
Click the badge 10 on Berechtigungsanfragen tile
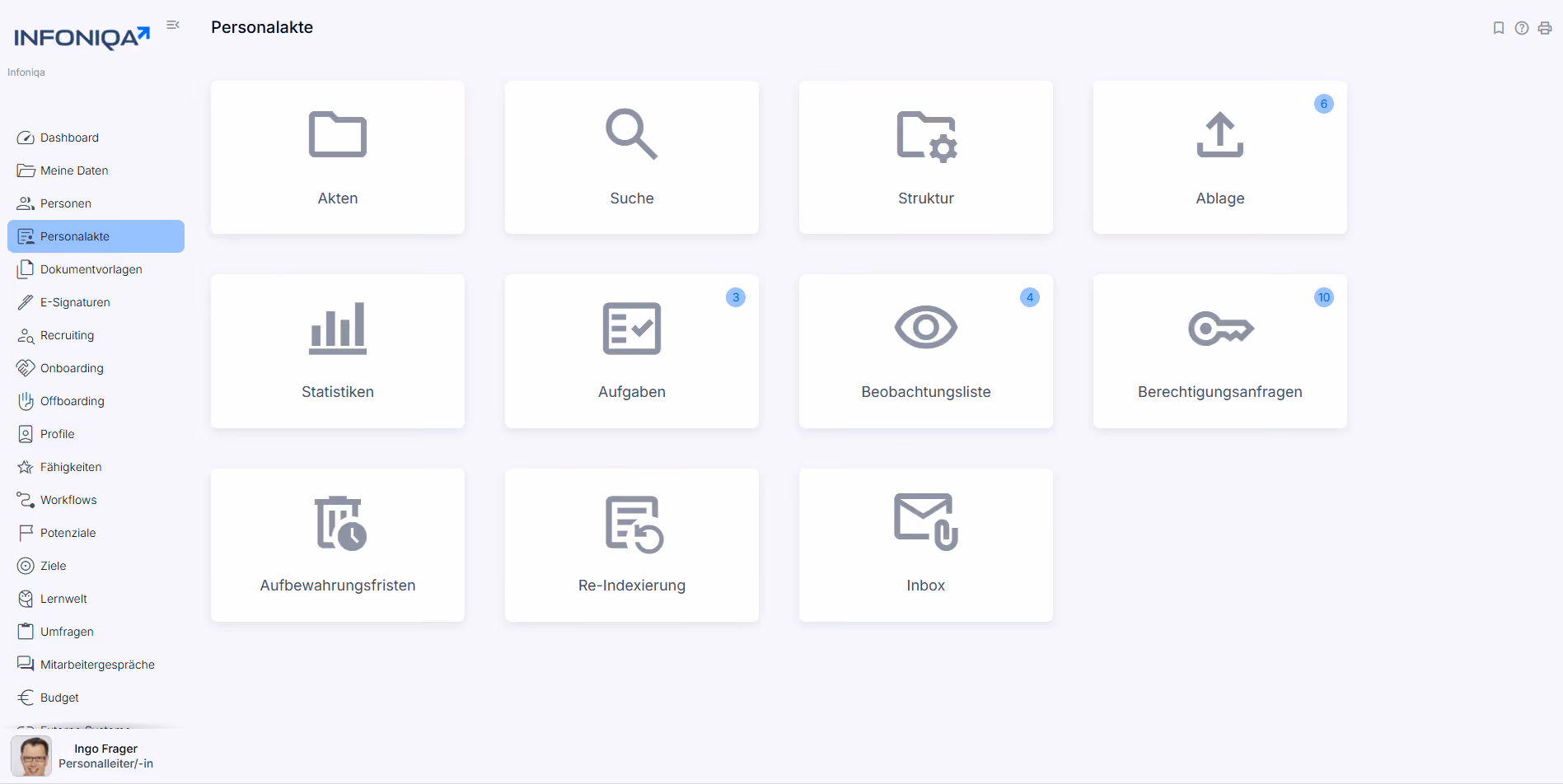click(x=1324, y=297)
